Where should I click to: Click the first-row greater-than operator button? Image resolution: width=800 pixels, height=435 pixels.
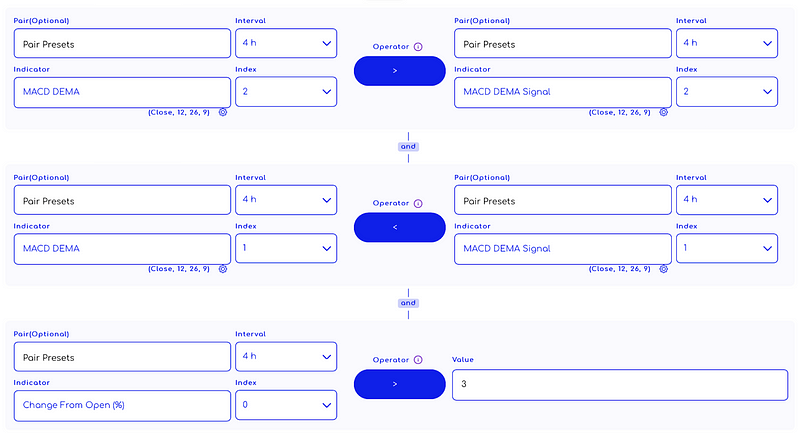coord(399,71)
